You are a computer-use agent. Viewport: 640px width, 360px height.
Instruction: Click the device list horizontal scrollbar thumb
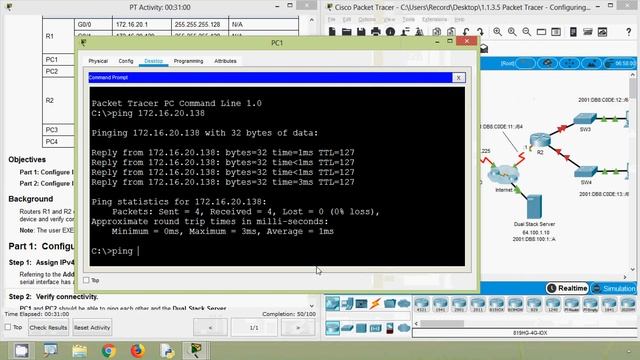442,323
